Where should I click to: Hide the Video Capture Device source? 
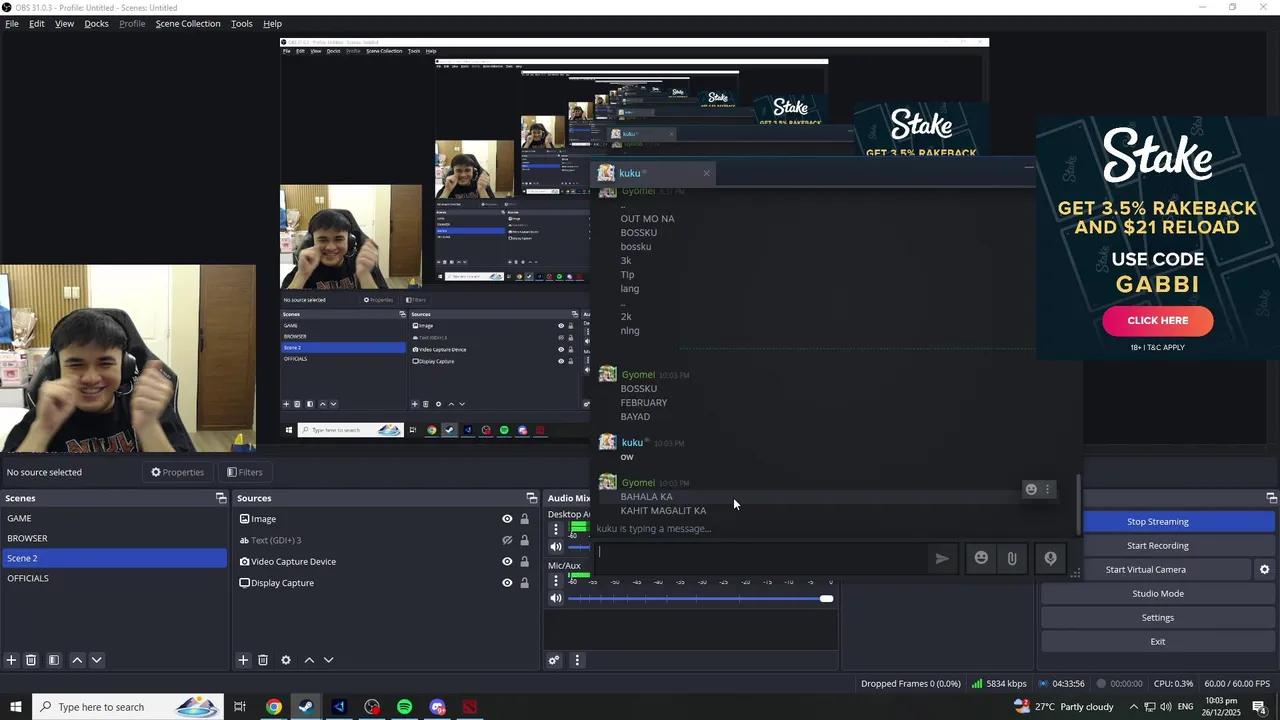pyautogui.click(x=507, y=562)
